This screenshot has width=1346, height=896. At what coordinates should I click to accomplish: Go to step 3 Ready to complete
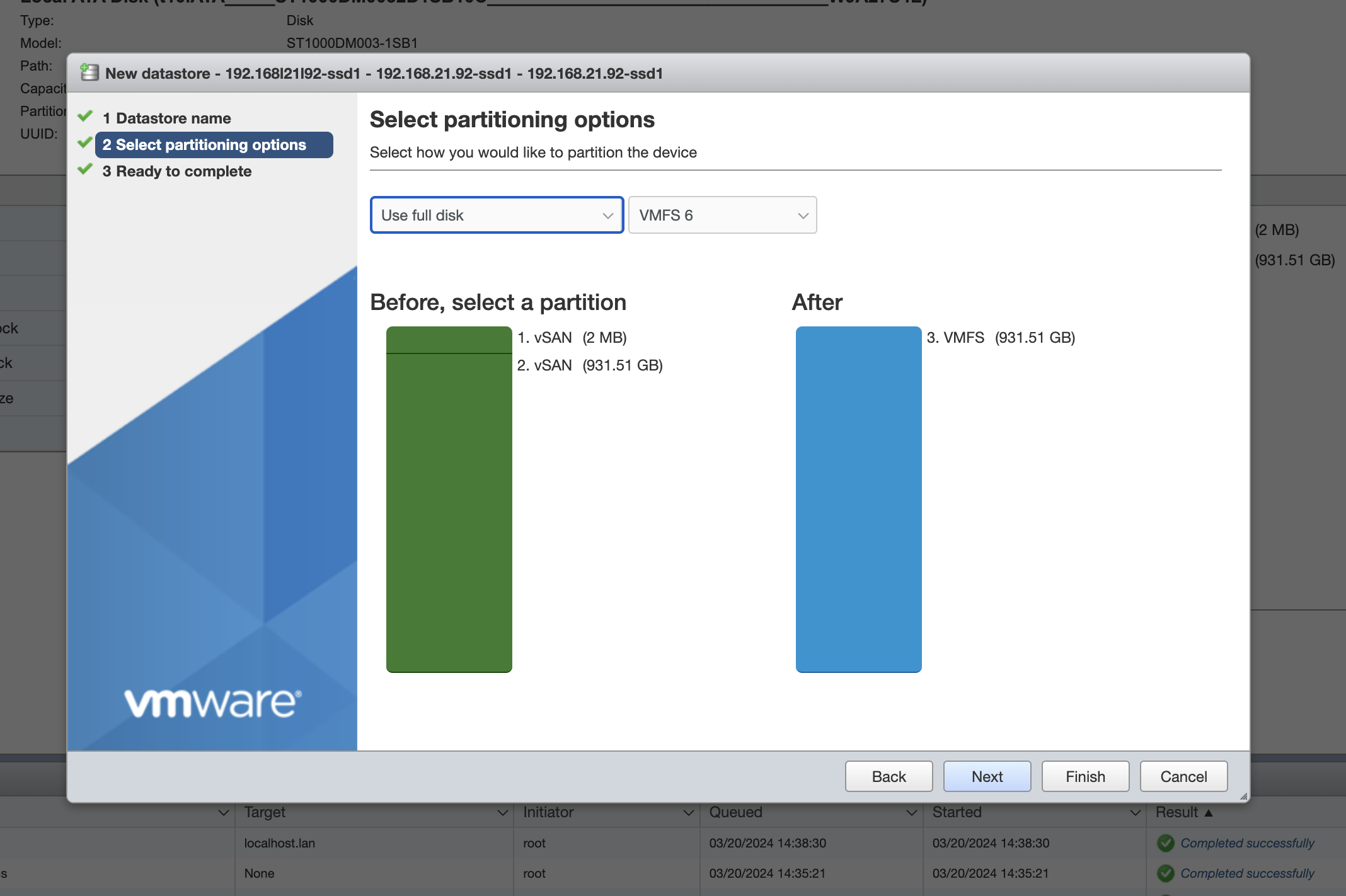pyautogui.click(x=177, y=171)
